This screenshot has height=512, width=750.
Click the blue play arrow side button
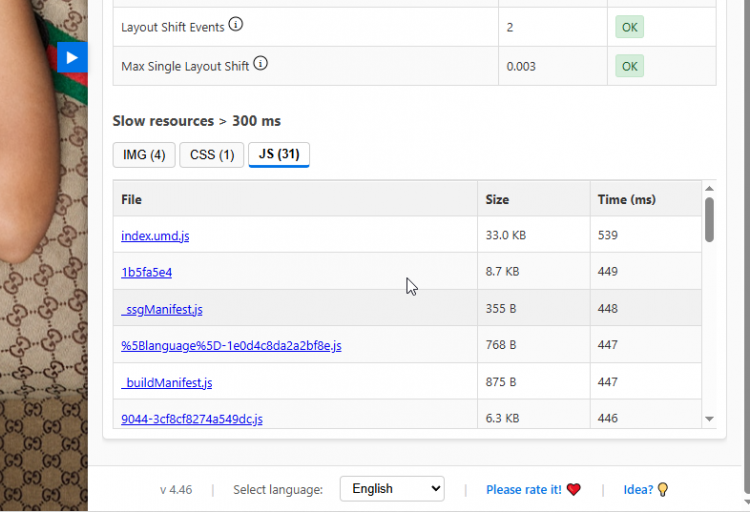click(x=72, y=58)
